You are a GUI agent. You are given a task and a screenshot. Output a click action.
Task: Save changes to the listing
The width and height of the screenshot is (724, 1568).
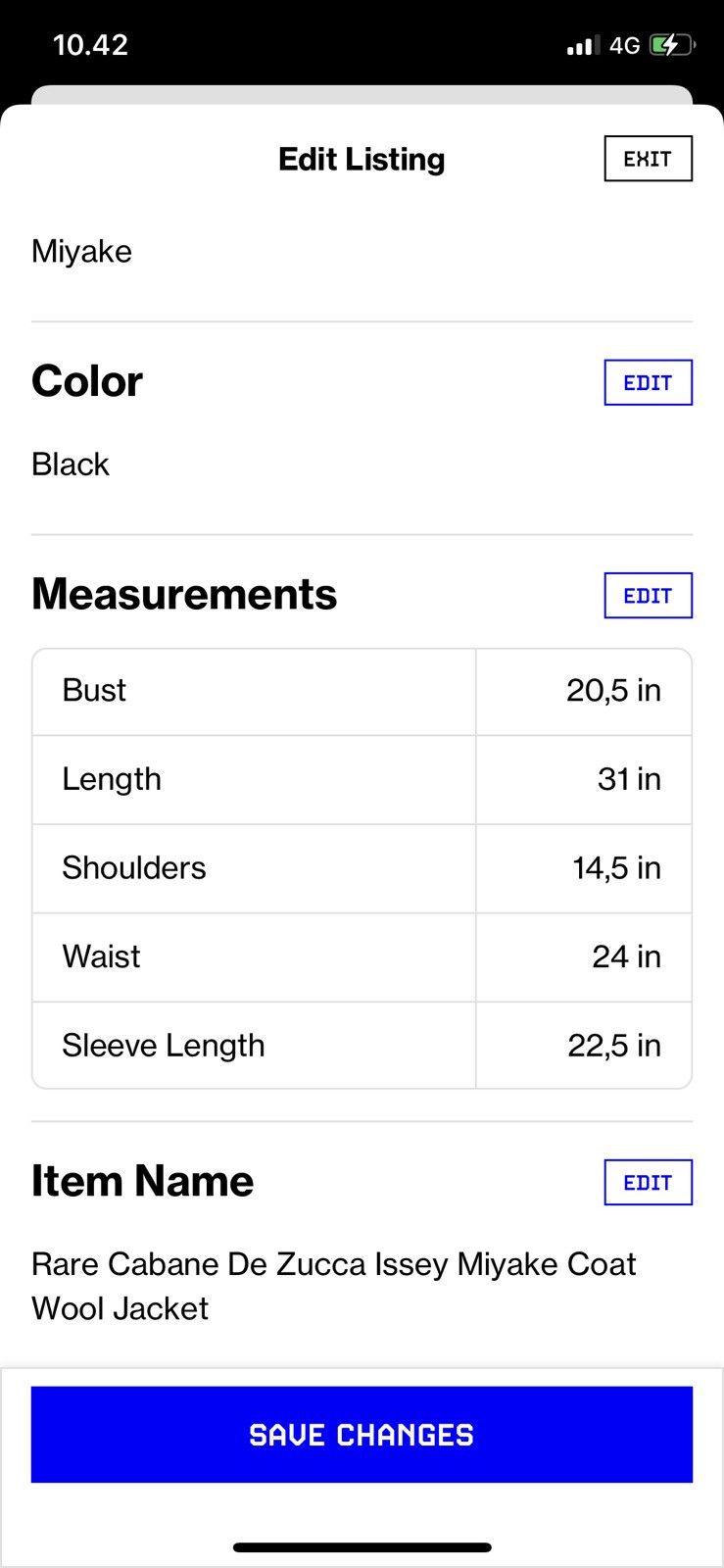[362, 1435]
